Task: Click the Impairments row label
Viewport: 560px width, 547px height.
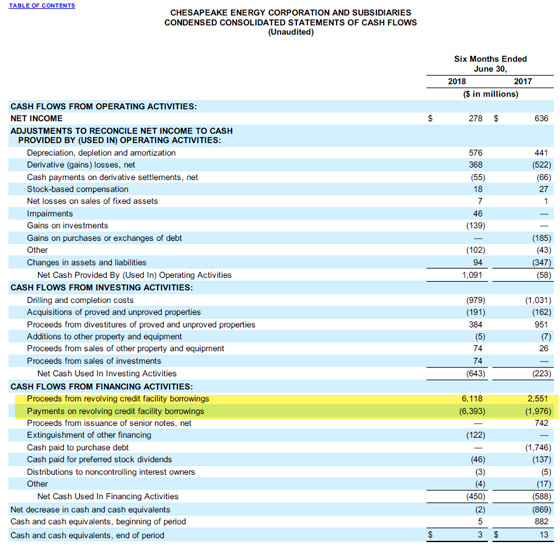Action: pos(50,214)
